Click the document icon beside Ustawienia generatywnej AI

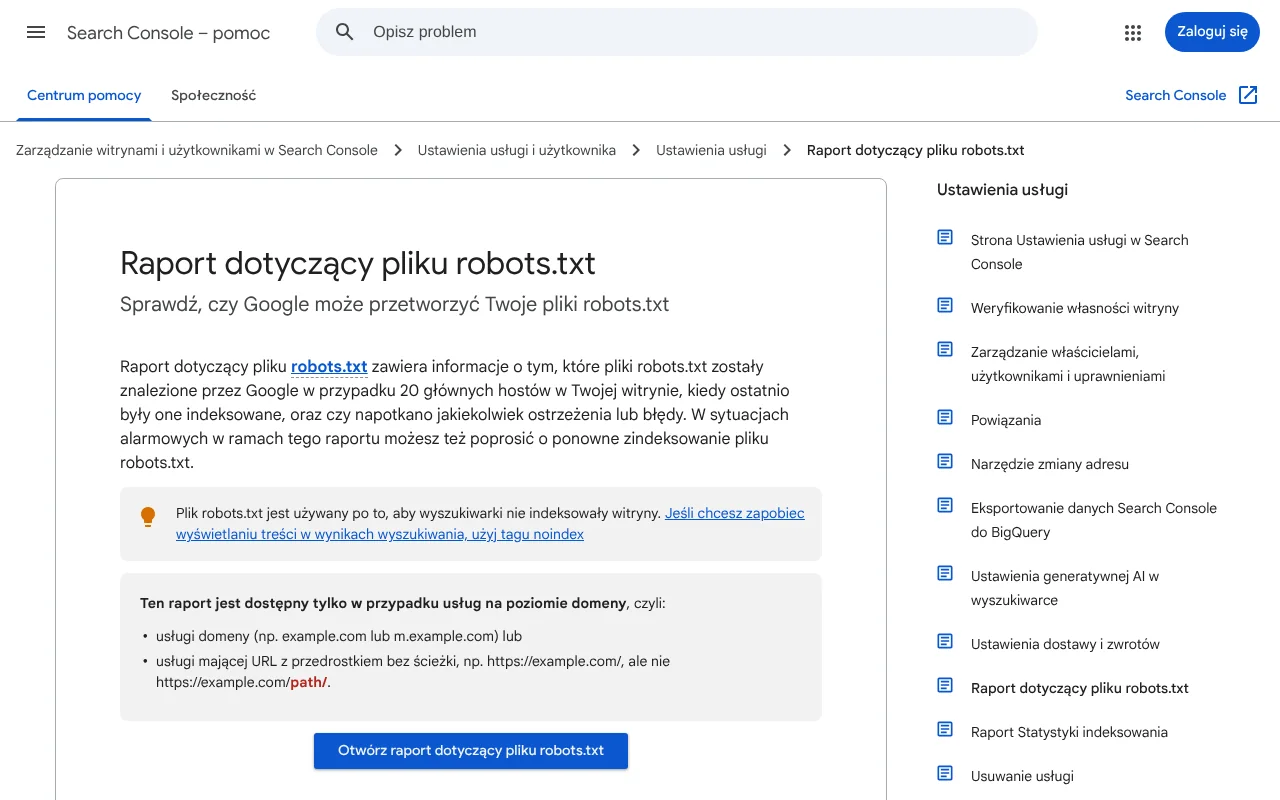[x=945, y=573]
